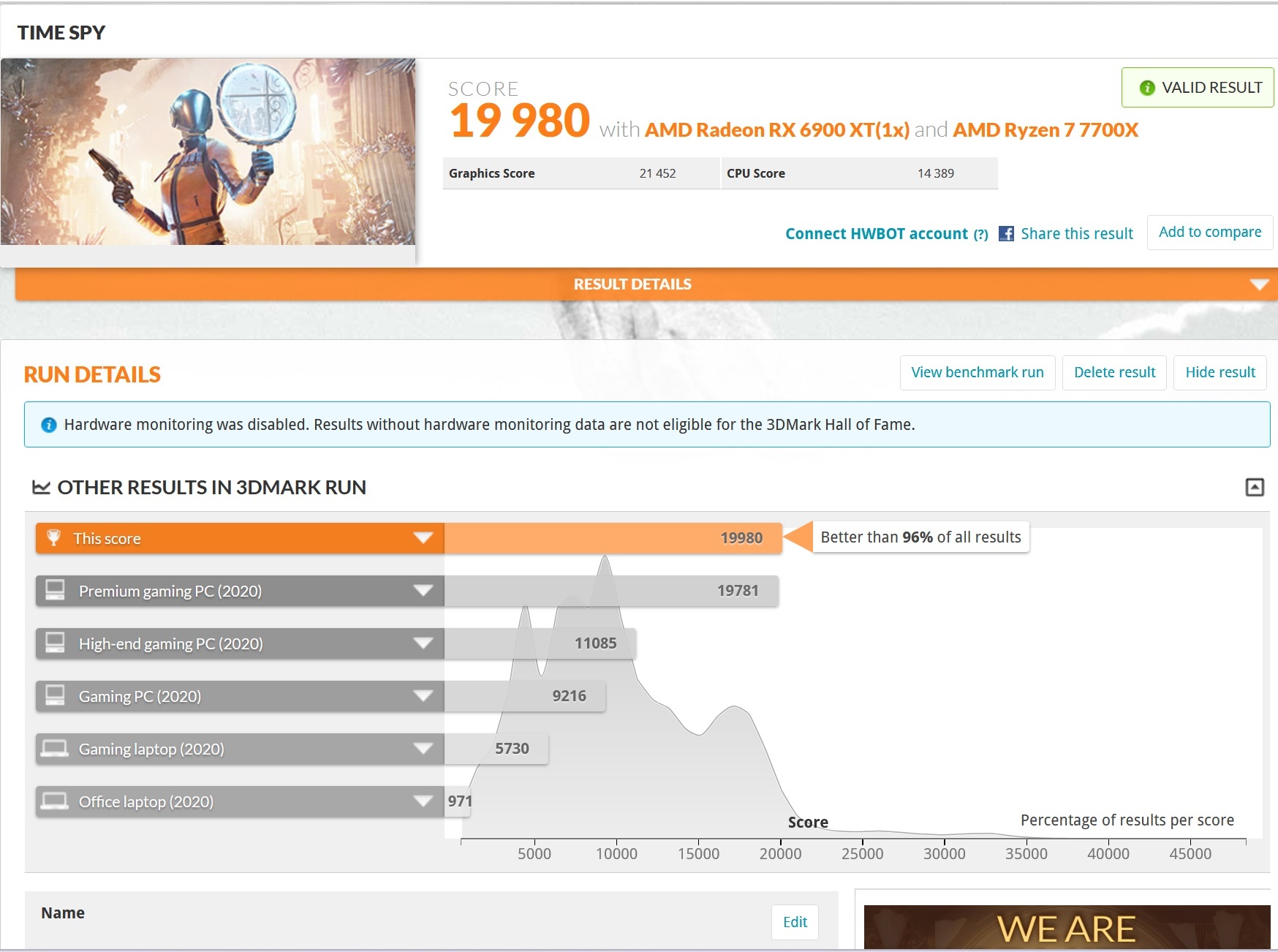Click the Premium gaming PC (2020) label
The width and height of the screenshot is (1278, 952).
170,591
